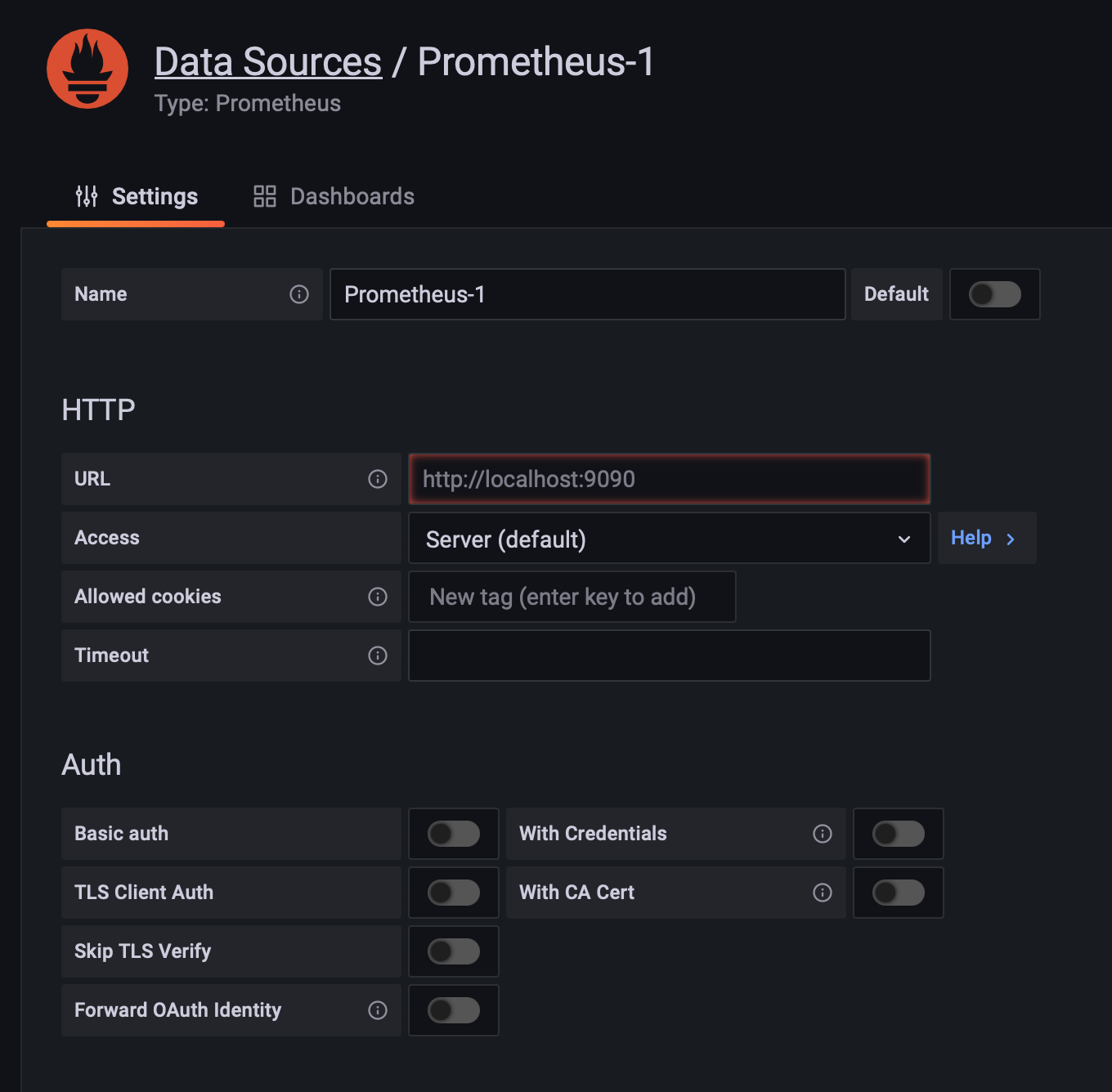Enable the Forward OAuth Identity switch
Image resolution: width=1112 pixels, height=1092 pixels.
pyautogui.click(x=454, y=1010)
